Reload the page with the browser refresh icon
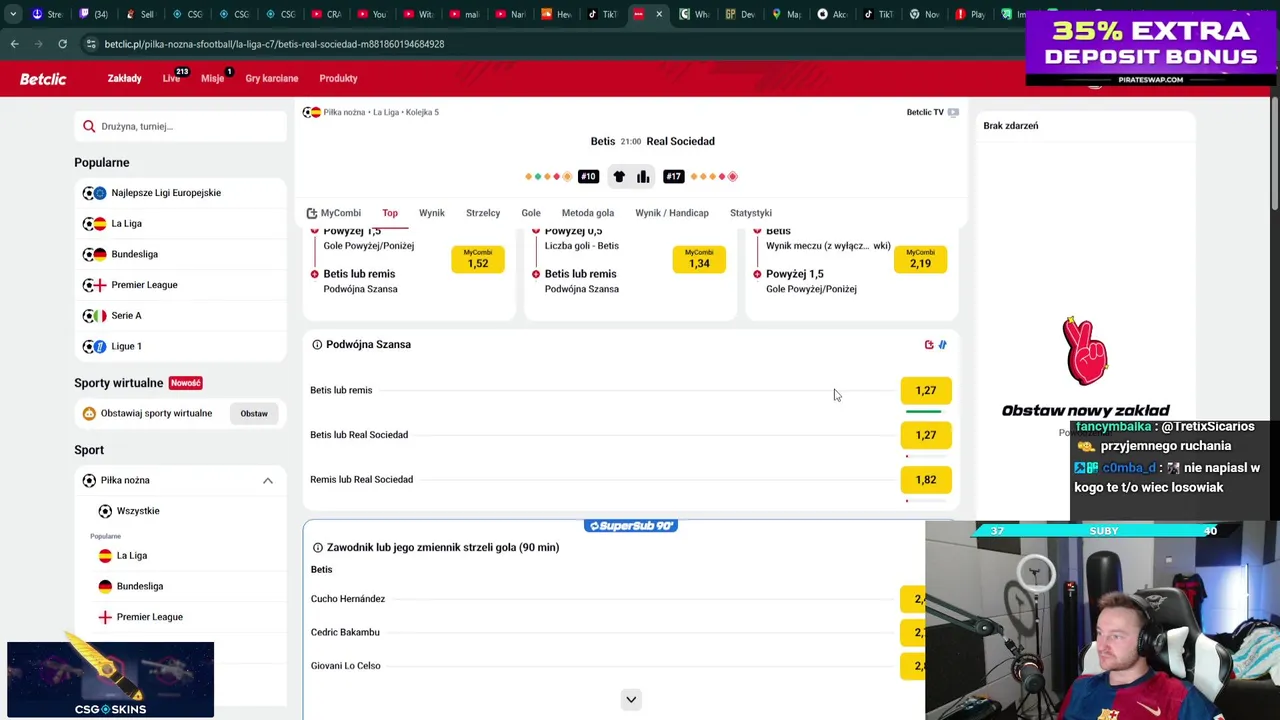Screen dimensions: 1280x720 click(62, 44)
